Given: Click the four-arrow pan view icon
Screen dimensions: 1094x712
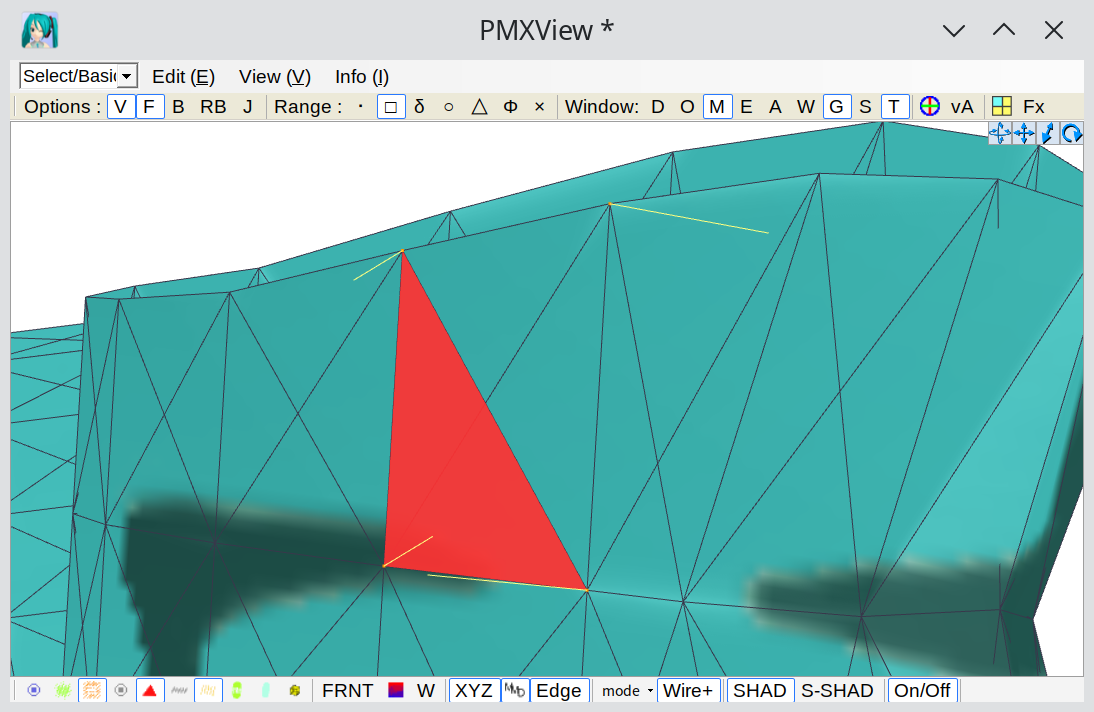Looking at the screenshot, I should 1024,133.
